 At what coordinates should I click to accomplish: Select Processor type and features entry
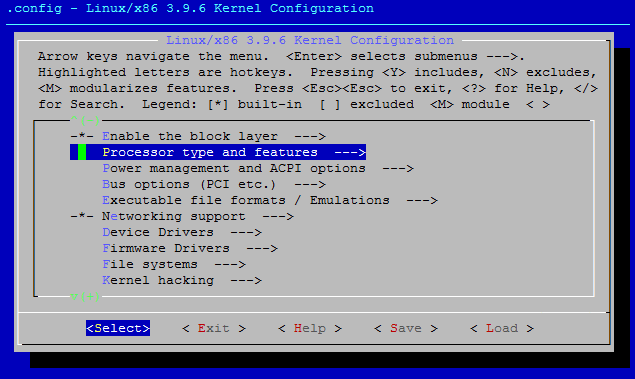(218, 152)
